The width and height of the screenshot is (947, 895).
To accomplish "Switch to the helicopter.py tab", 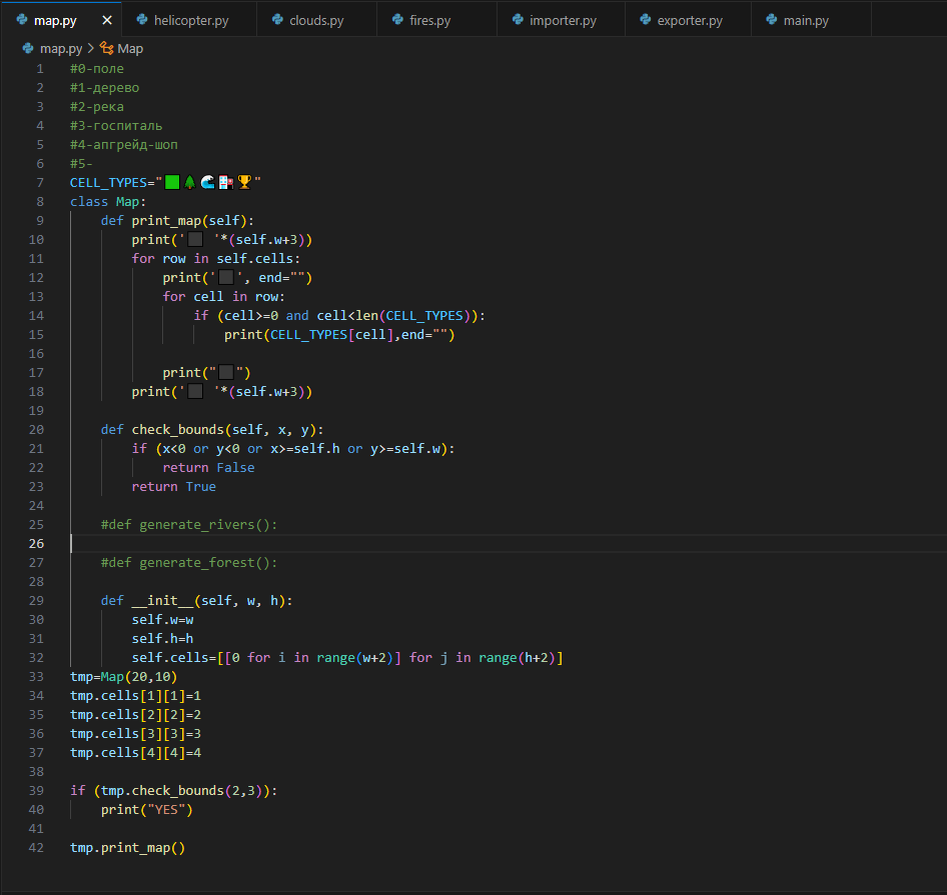I will click(189, 20).
